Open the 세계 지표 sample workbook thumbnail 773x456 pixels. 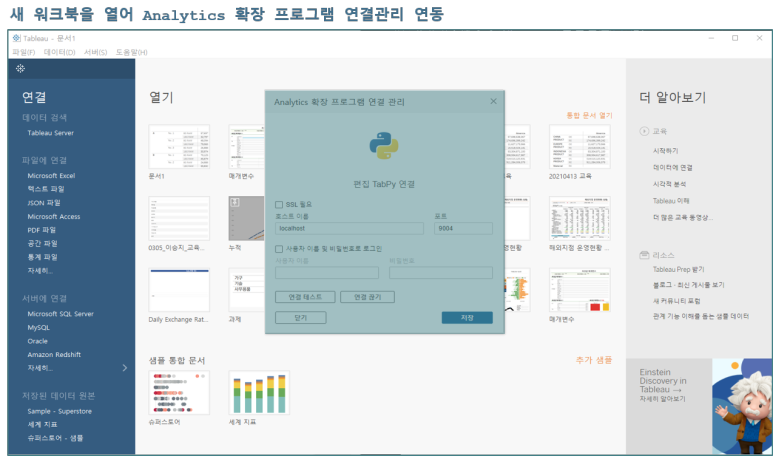click(259, 392)
